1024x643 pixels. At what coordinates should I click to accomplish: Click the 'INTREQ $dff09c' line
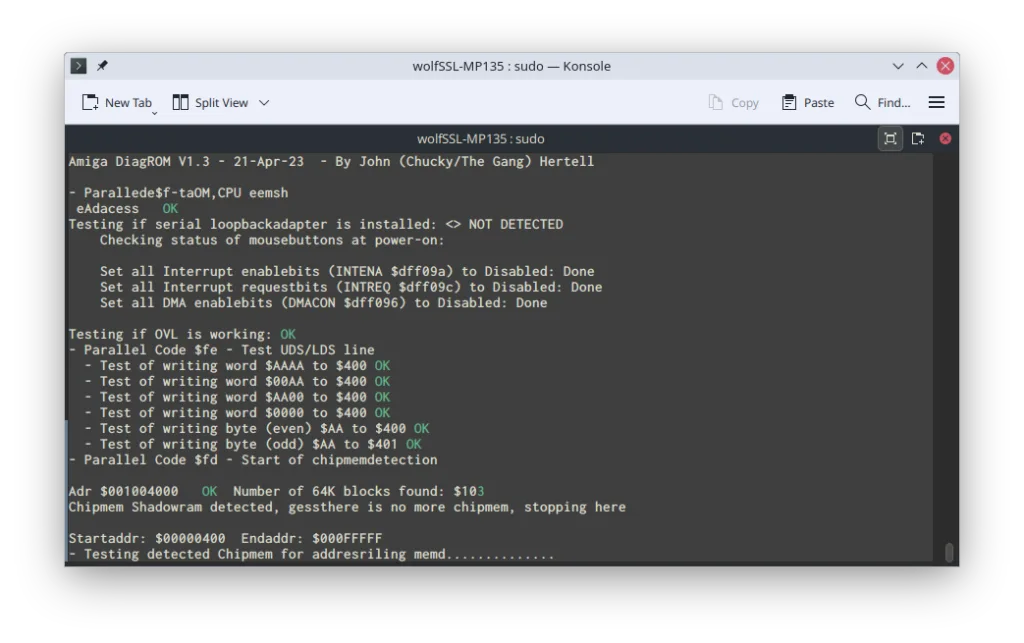click(x=351, y=287)
